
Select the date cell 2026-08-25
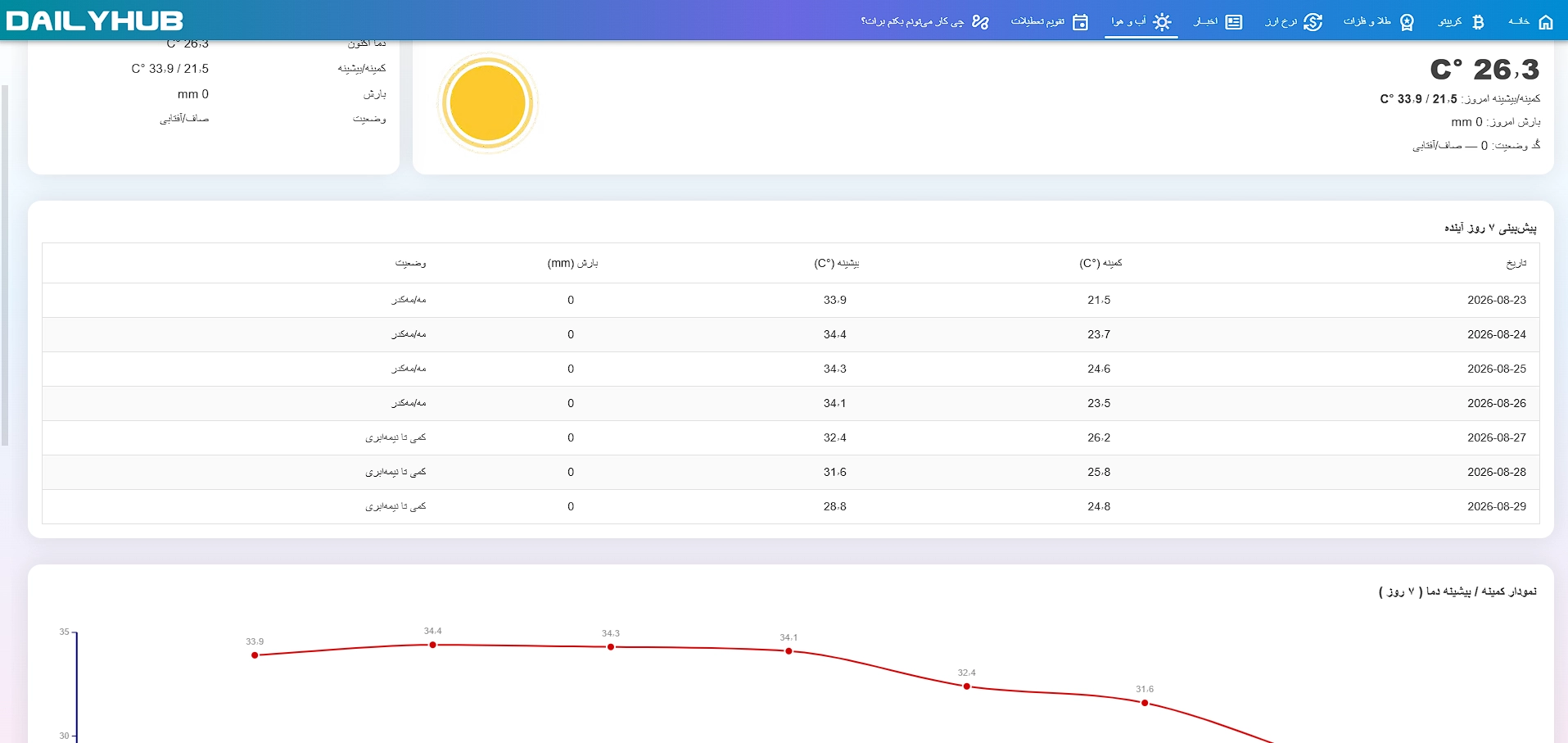point(1496,369)
